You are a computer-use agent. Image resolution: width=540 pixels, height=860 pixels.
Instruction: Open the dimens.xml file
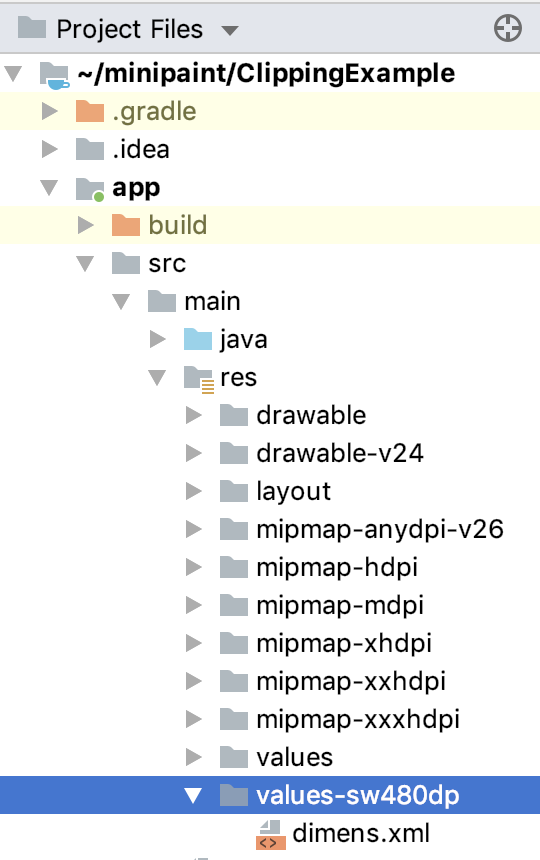click(x=361, y=834)
